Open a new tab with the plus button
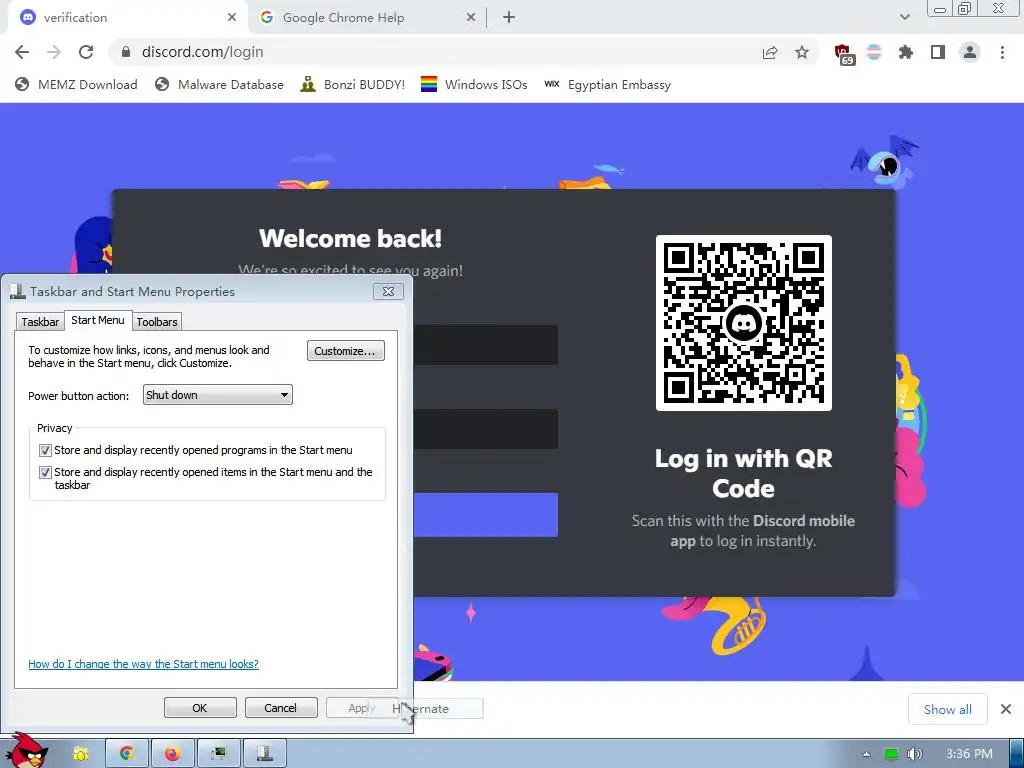The height and width of the screenshot is (768, 1024). click(x=509, y=18)
